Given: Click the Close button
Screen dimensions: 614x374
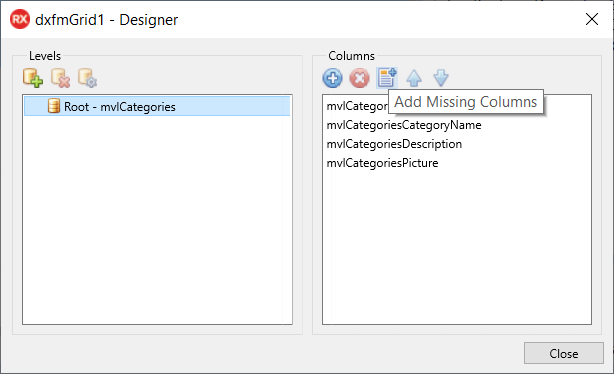Looking at the screenshot, I should tap(563, 353).
